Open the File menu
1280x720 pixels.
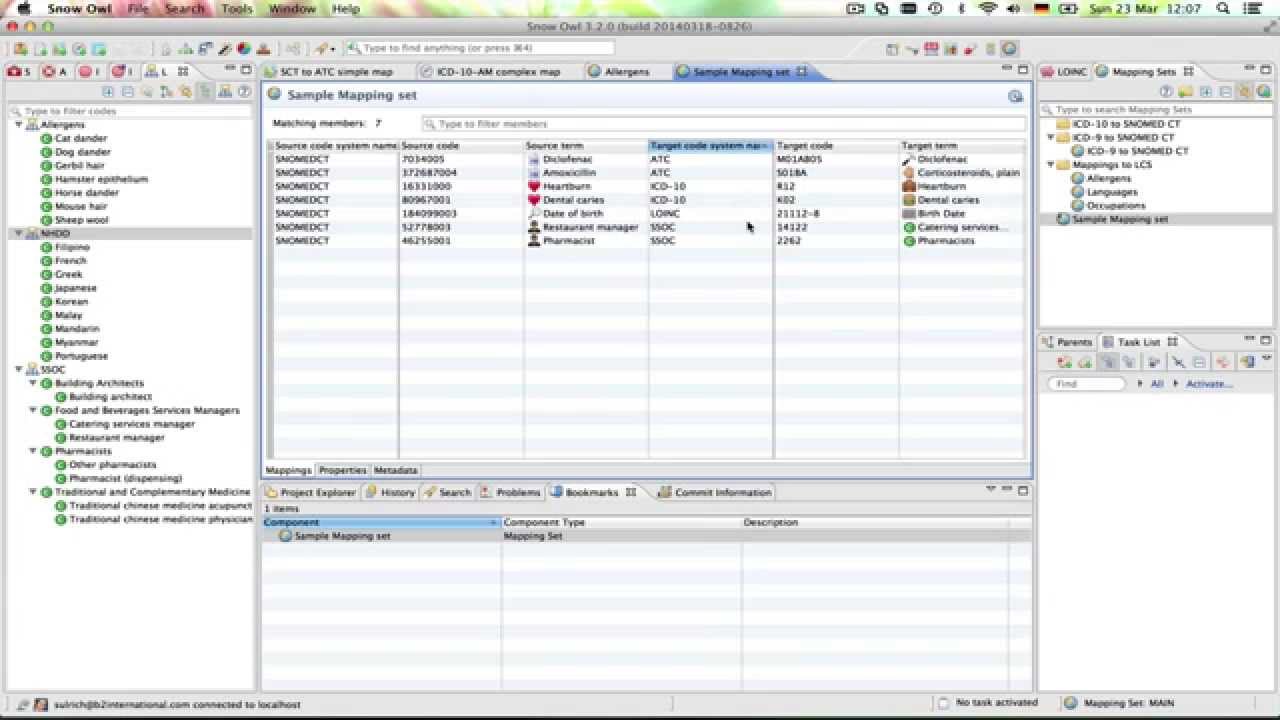click(x=138, y=8)
